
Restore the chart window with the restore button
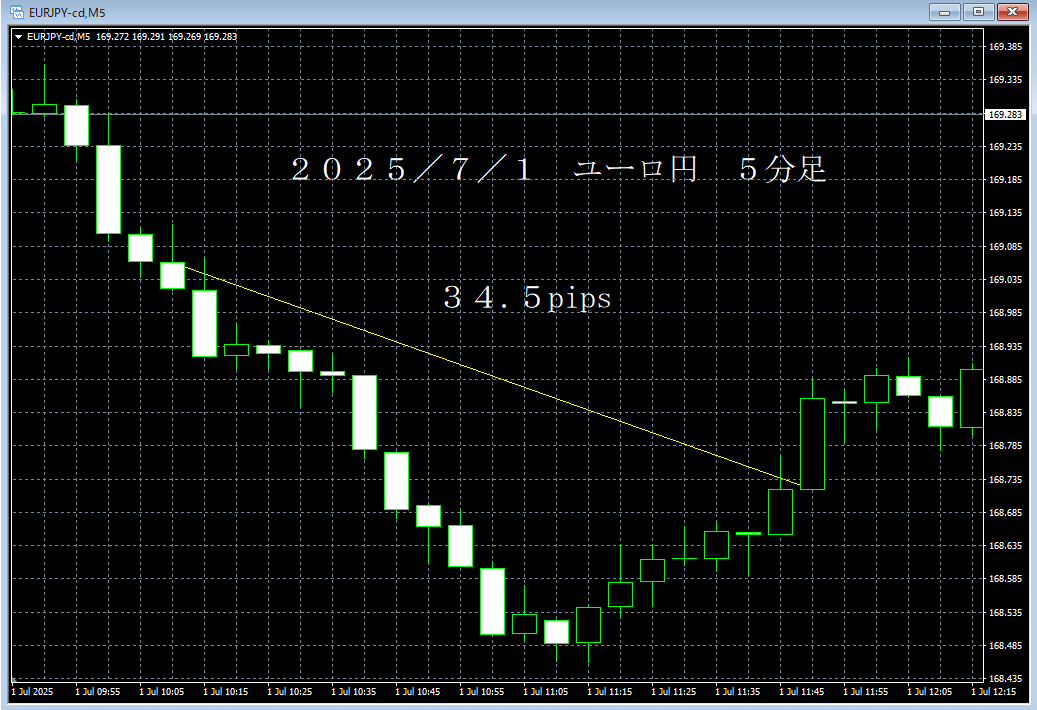978,12
